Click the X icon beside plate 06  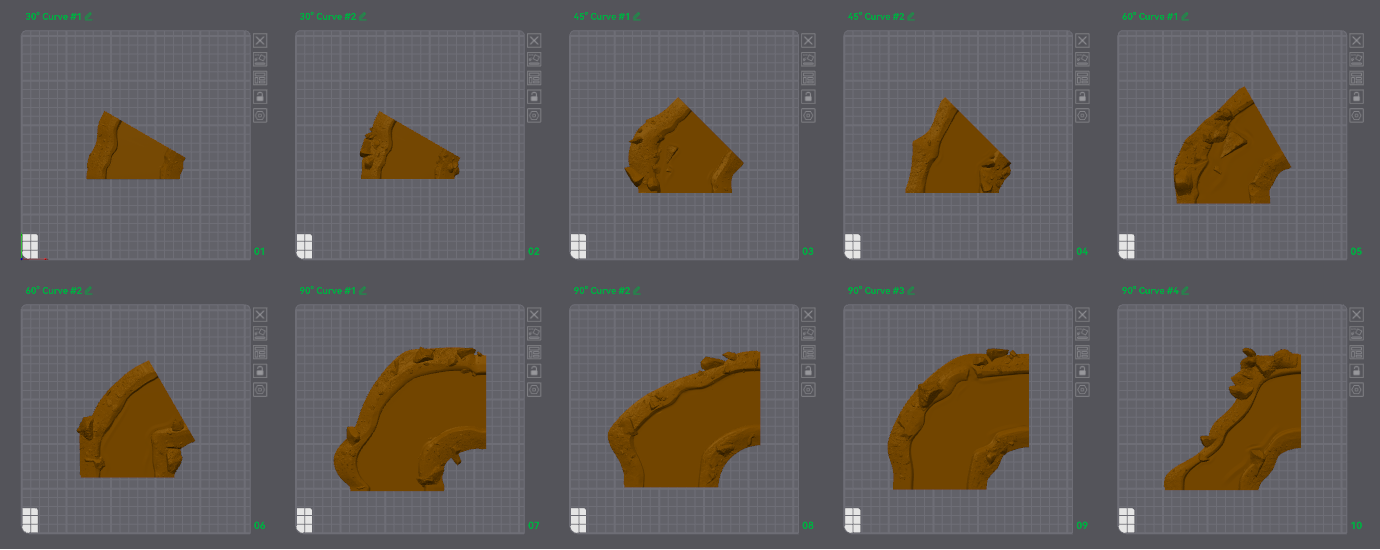coord(260,314)
